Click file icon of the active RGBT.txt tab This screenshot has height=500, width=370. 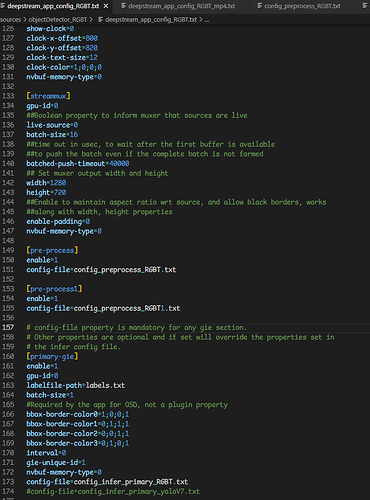(3, 6)
